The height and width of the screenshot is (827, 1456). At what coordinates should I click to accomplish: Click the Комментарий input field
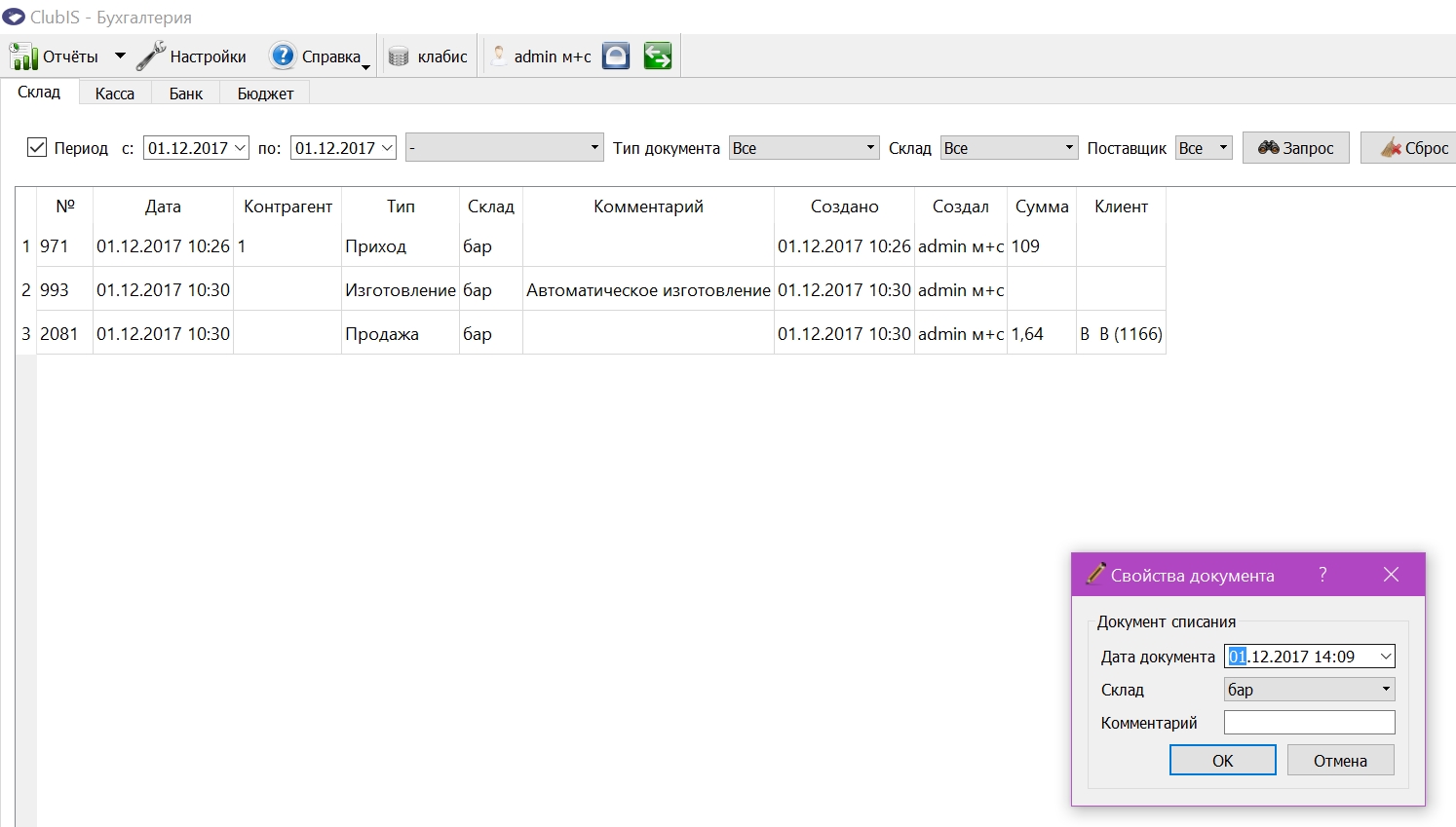[x=1310, y=723]
